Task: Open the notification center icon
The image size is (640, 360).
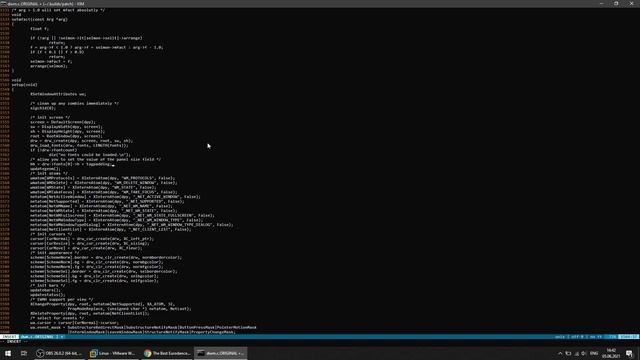Action: tap(629, 353)
